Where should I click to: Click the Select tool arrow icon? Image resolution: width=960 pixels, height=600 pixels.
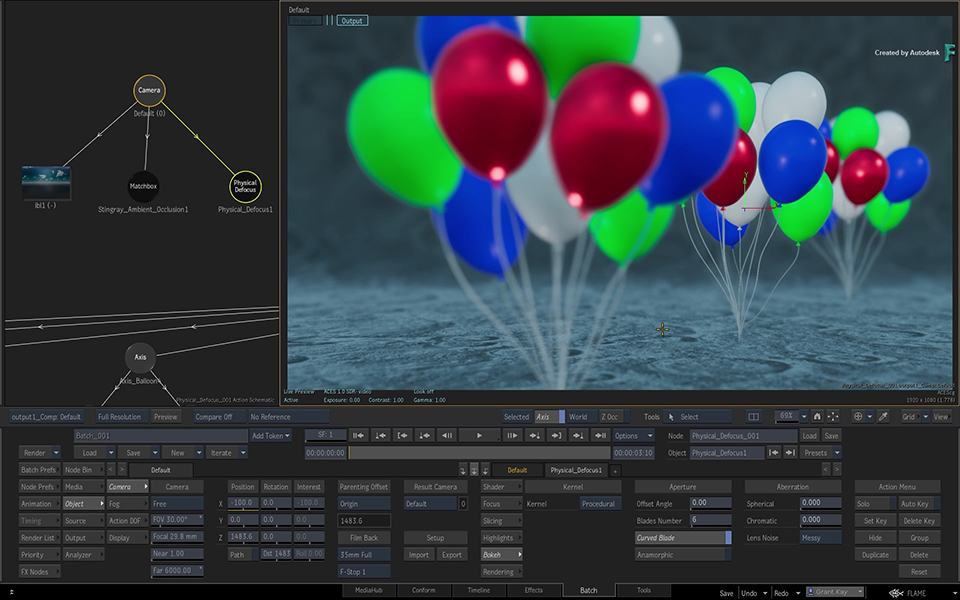click(671, 416)
